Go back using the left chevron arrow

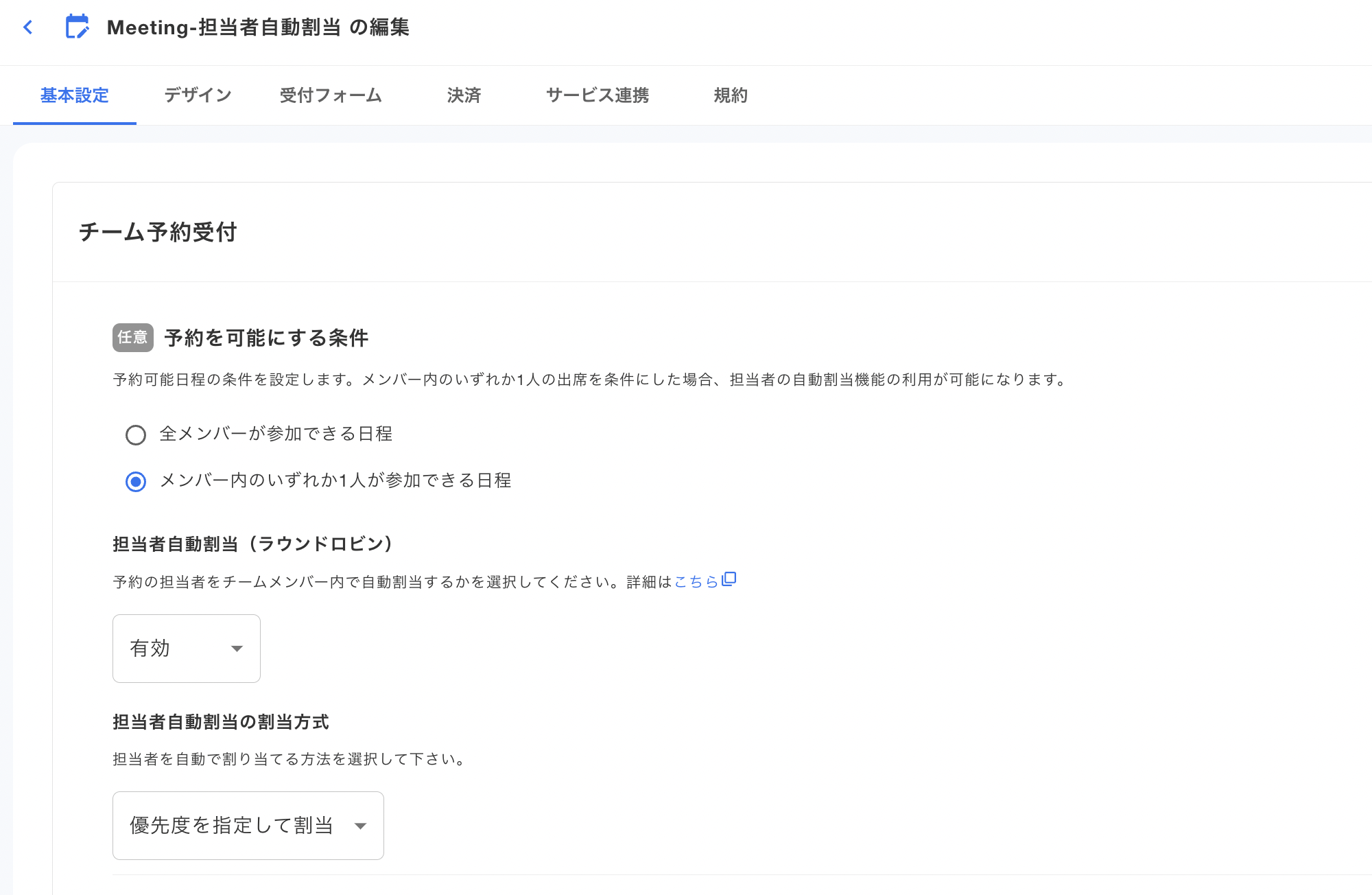28,27
